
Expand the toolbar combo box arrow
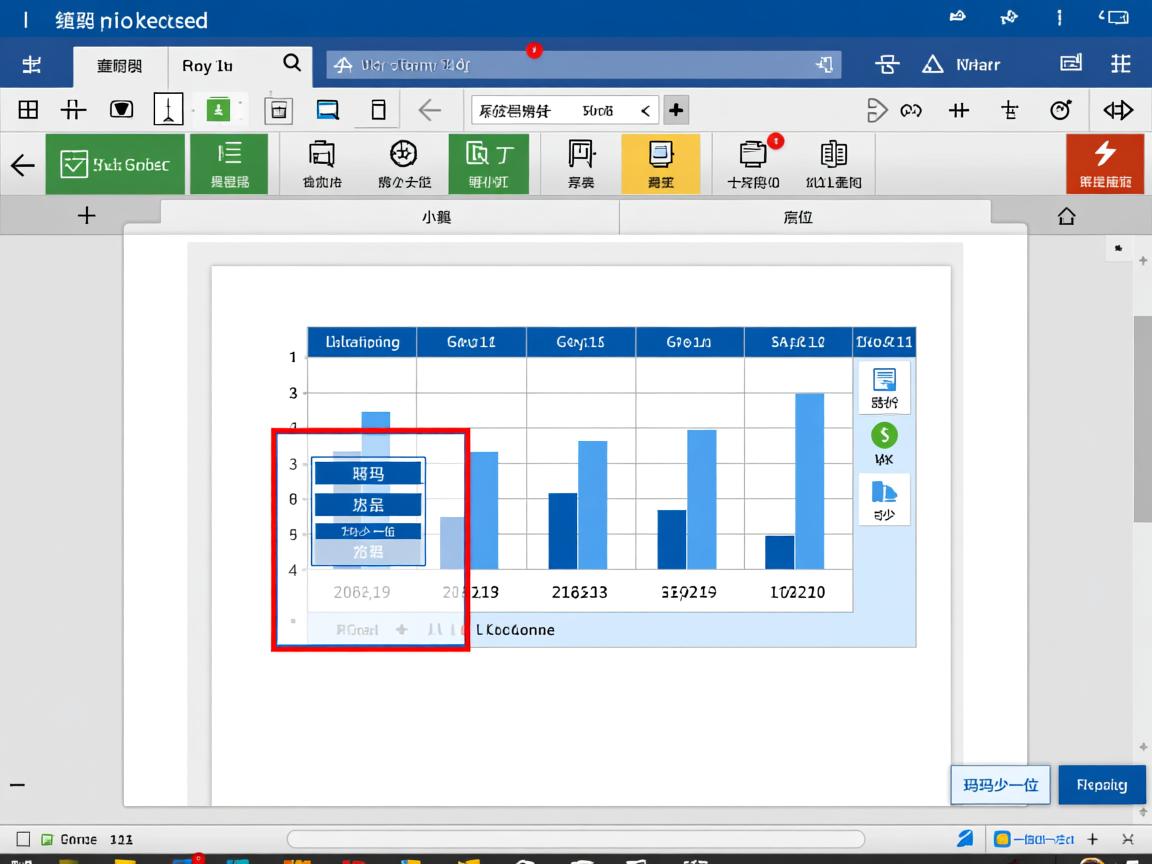coord(645,111)
